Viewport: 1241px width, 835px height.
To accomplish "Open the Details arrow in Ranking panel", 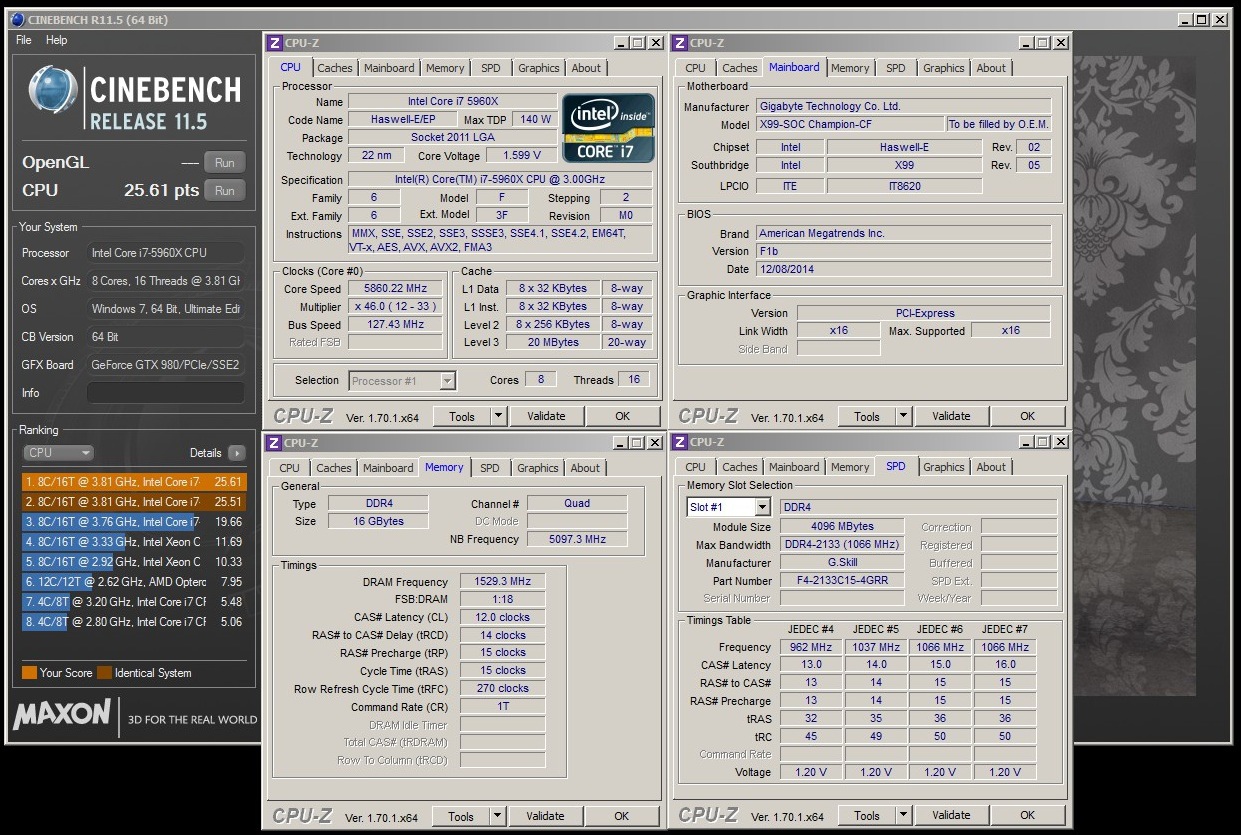I will [x=236, y=453].
